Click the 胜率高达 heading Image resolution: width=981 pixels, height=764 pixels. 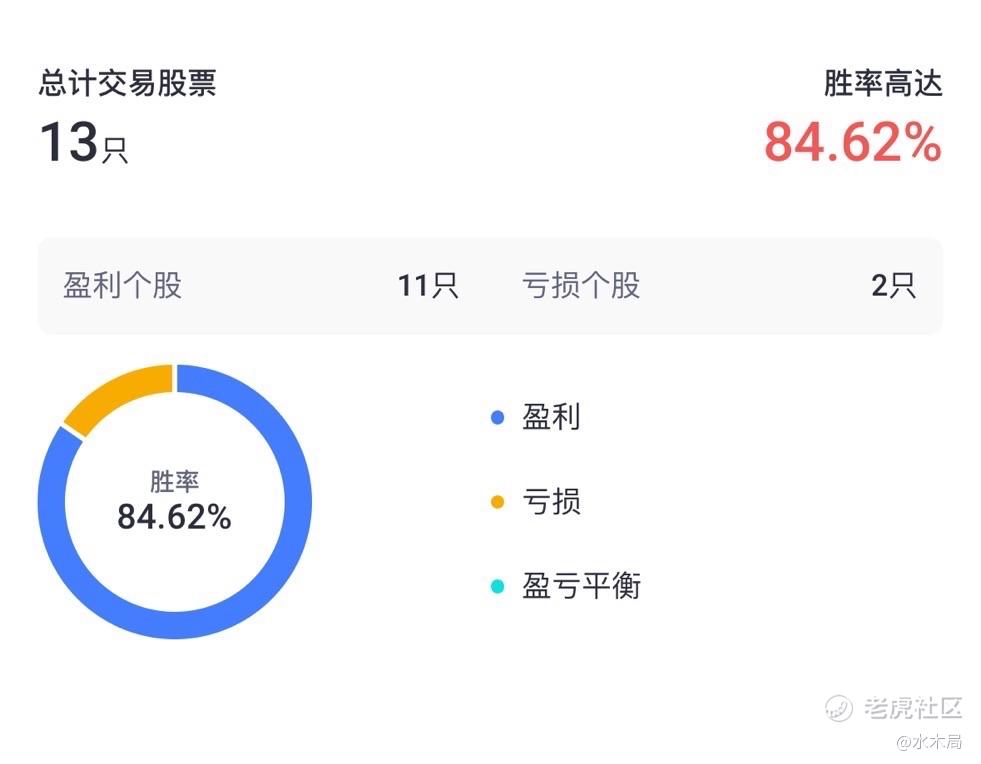click(883, 84)
